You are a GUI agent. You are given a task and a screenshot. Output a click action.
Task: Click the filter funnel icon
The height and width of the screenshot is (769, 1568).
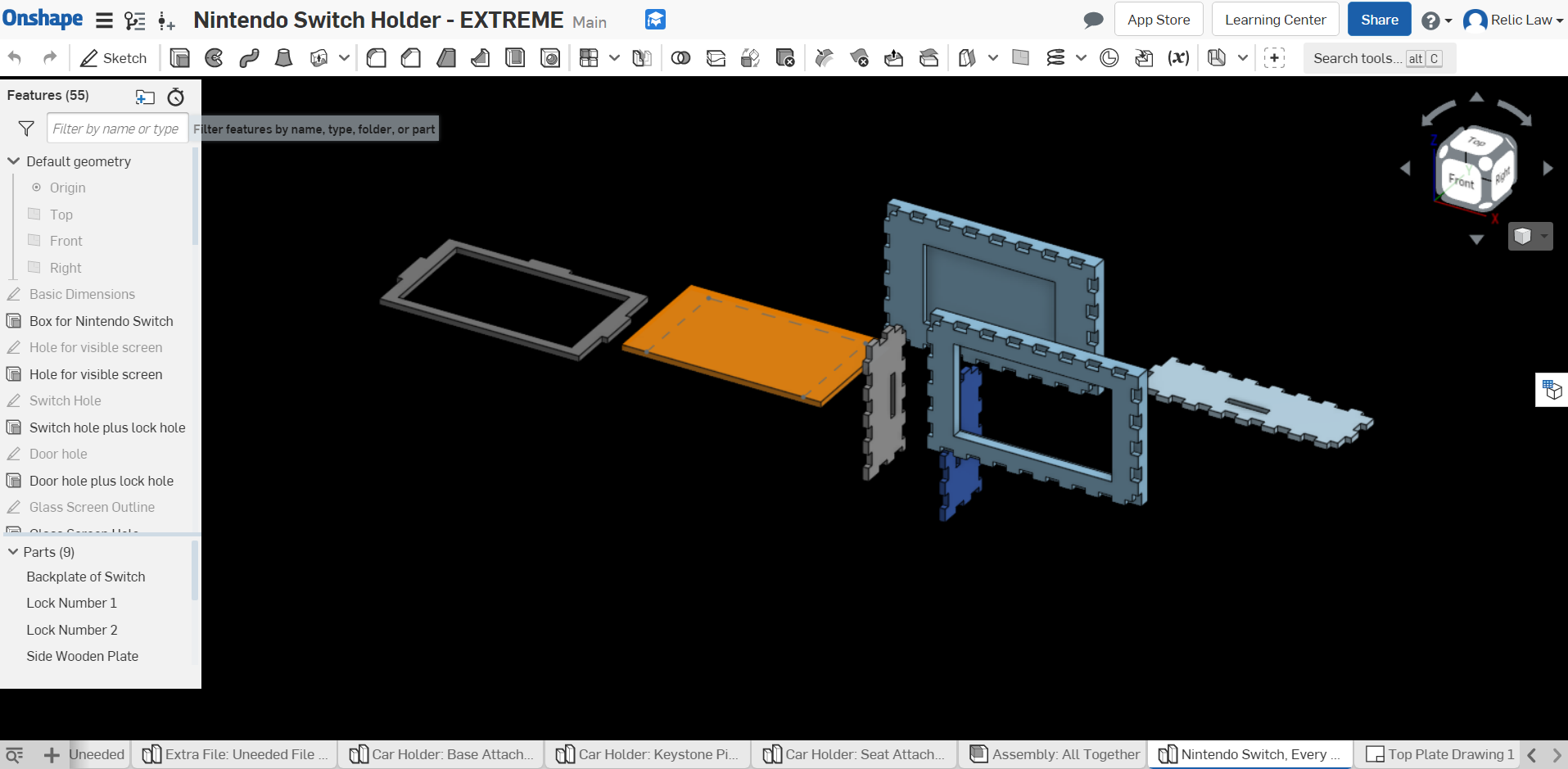coord(26,129)
